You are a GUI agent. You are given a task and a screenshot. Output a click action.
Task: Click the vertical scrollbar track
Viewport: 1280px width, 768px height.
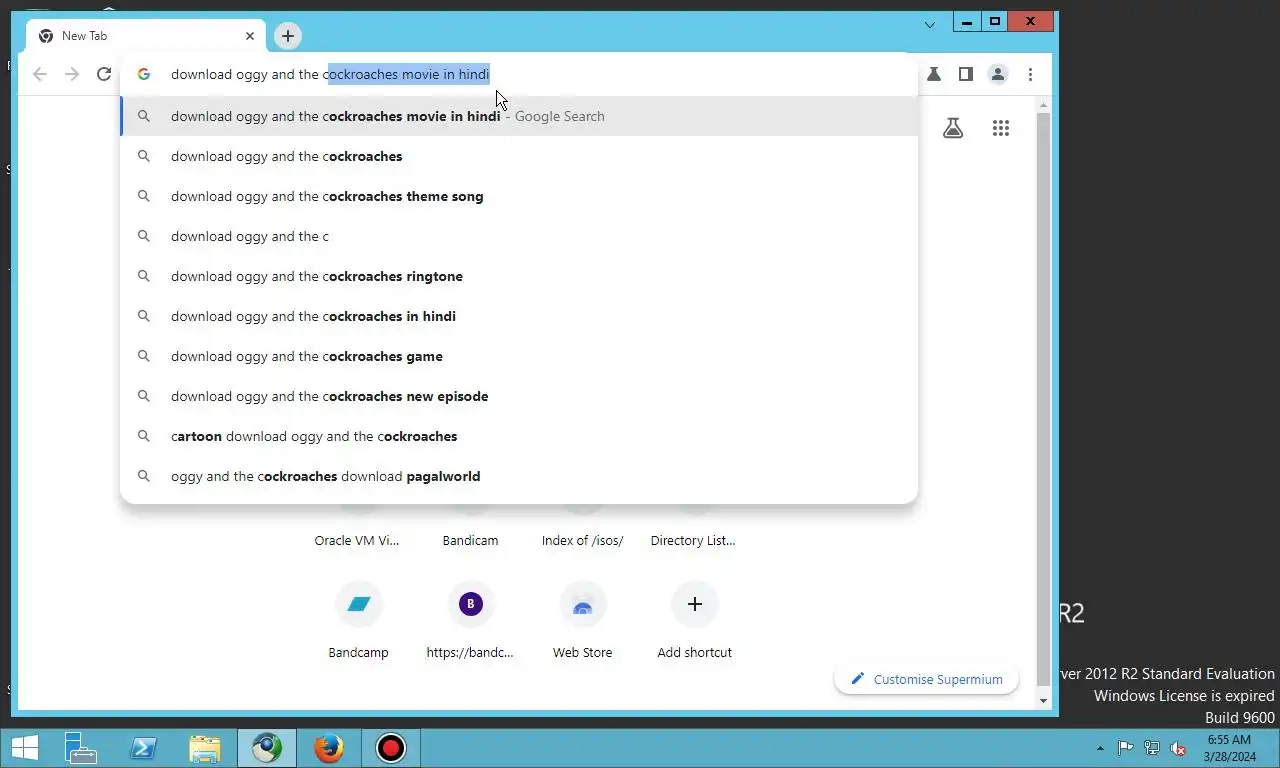click(1044, 400)
